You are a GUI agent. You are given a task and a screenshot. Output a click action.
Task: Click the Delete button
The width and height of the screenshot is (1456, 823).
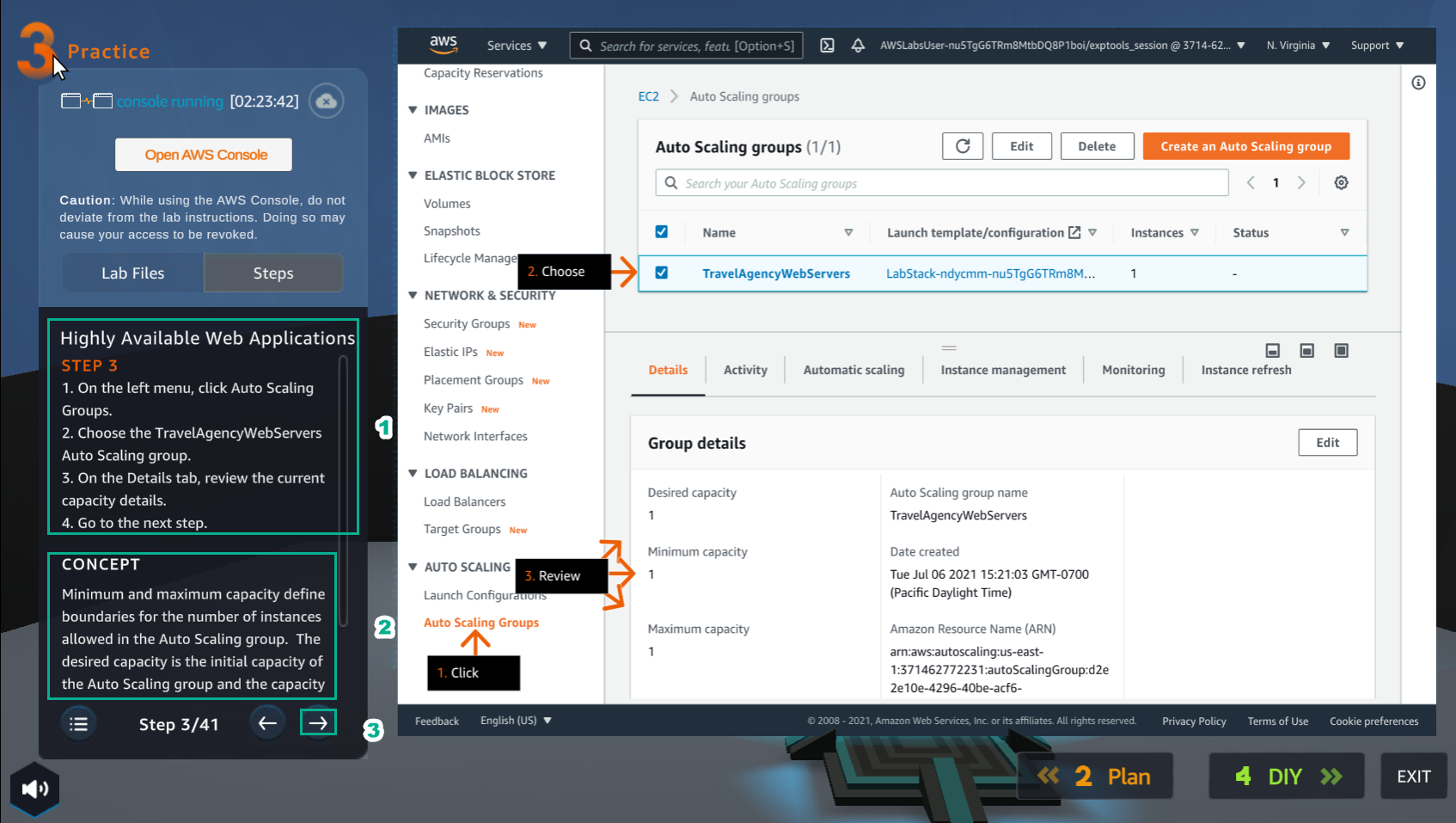tap(1097, 146)
